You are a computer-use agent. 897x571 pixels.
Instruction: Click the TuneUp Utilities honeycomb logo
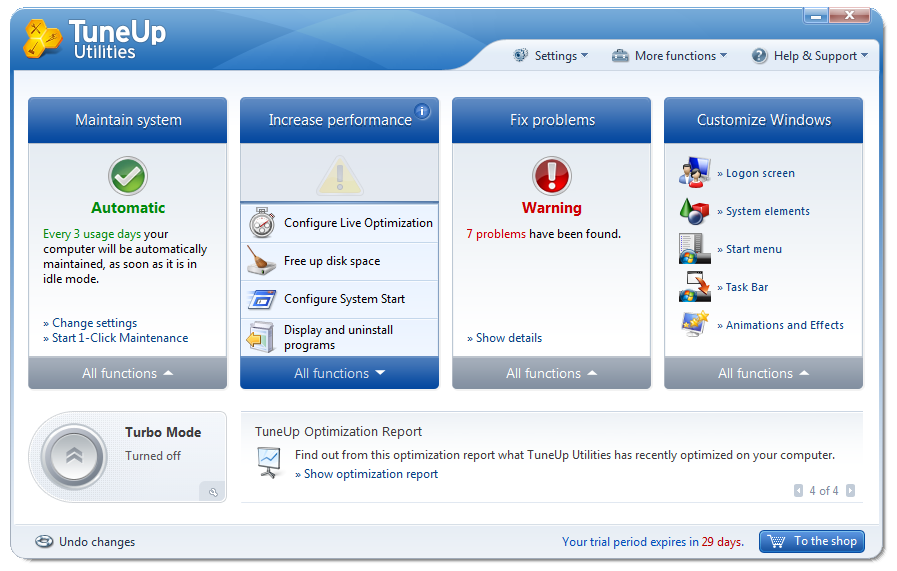(42, 39)
